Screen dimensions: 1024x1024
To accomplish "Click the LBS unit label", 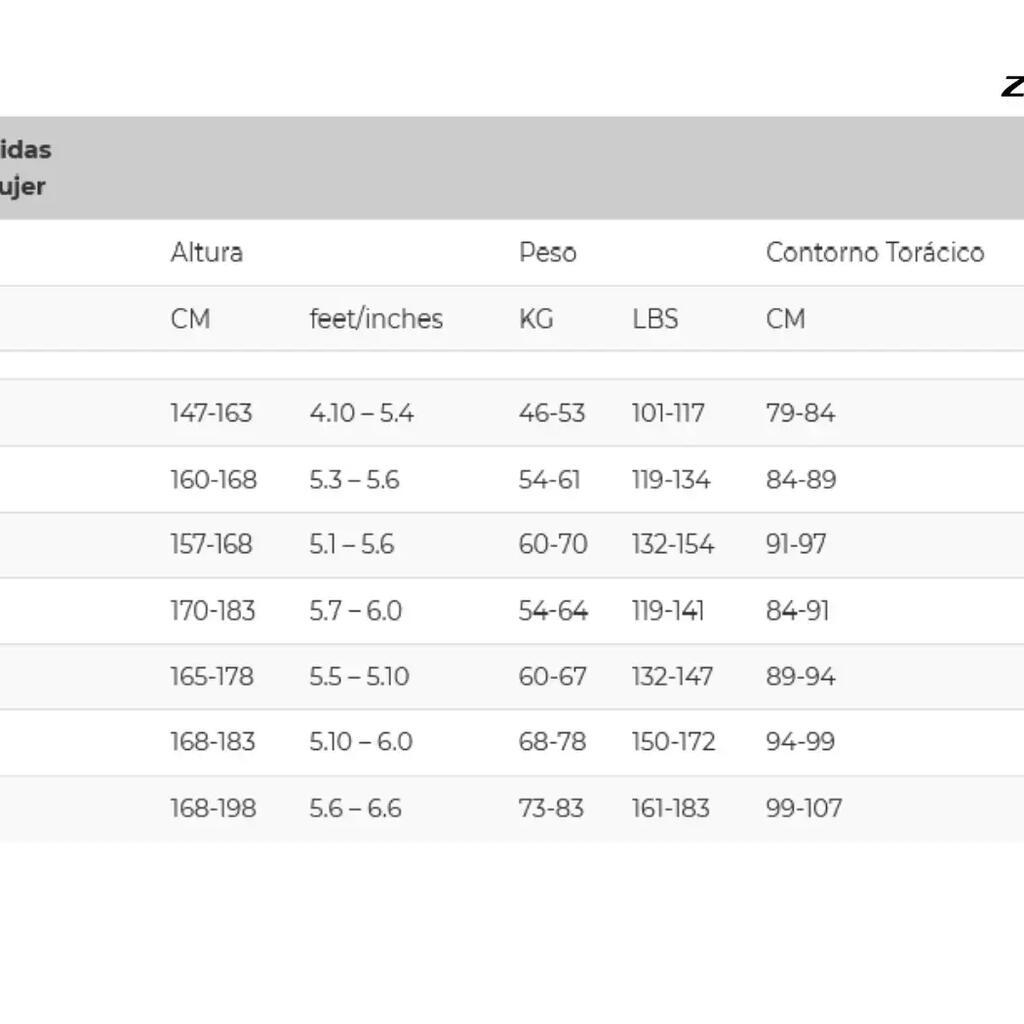I will tap(655, 319).
